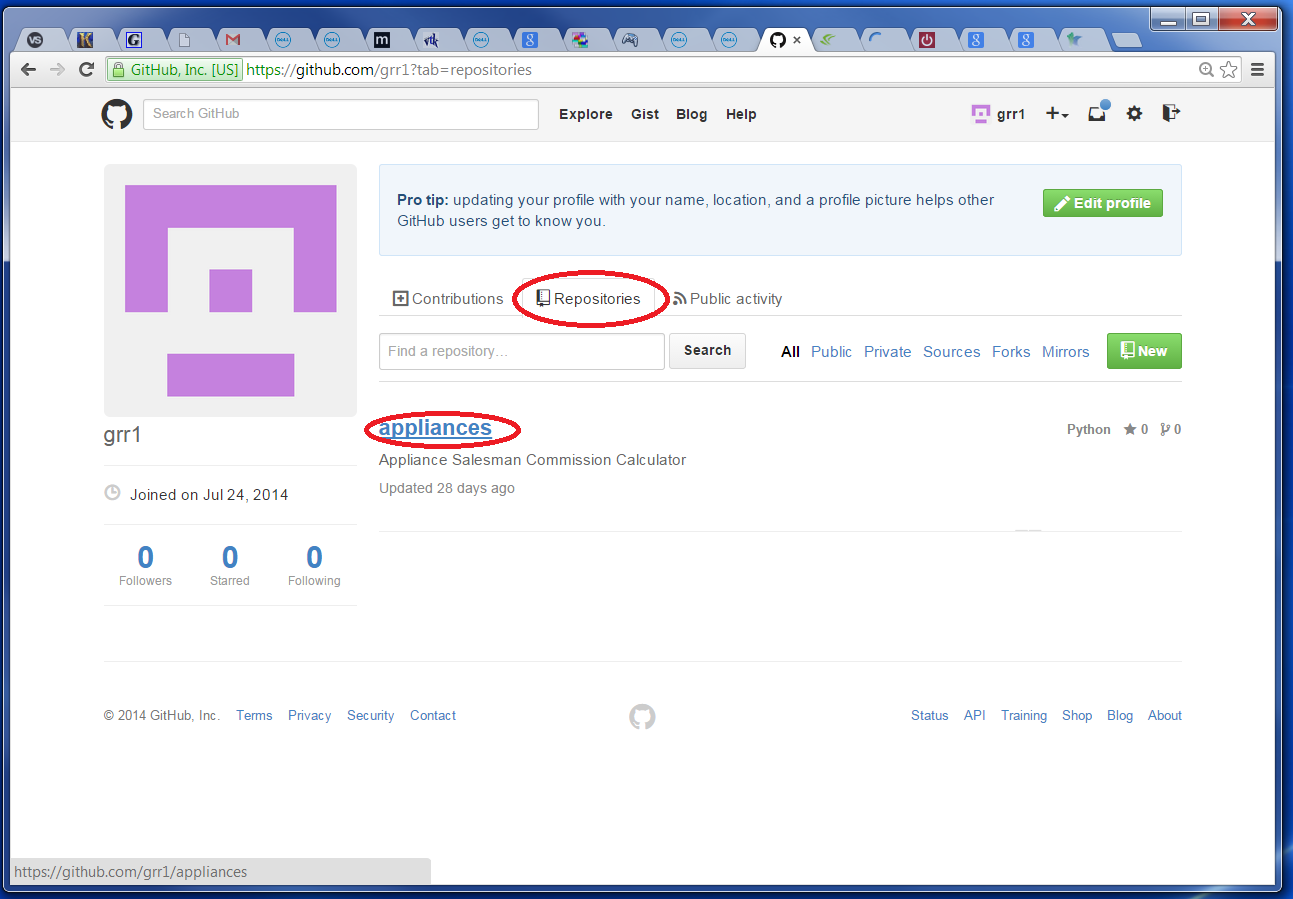1293x899 pixels.
Task: Open the notifications inbox icon
Action: (1097, 113)
